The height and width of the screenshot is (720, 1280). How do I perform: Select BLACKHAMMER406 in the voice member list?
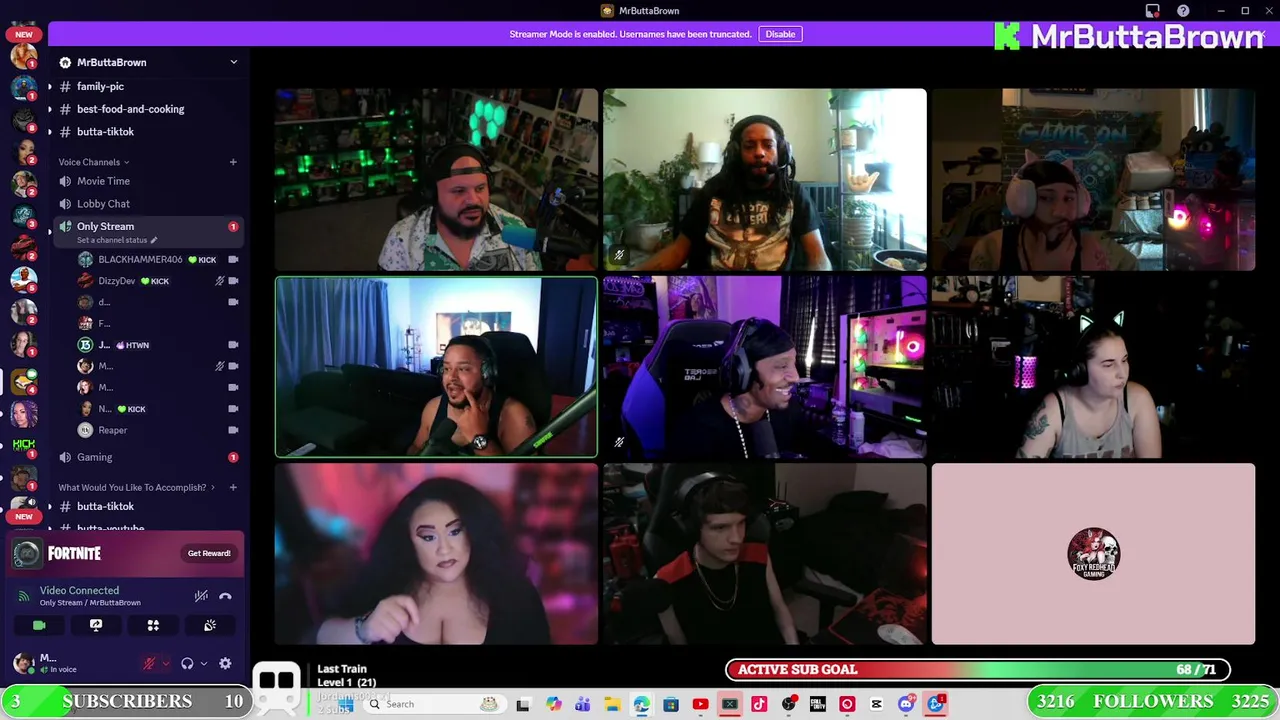[x=158, y=259]
